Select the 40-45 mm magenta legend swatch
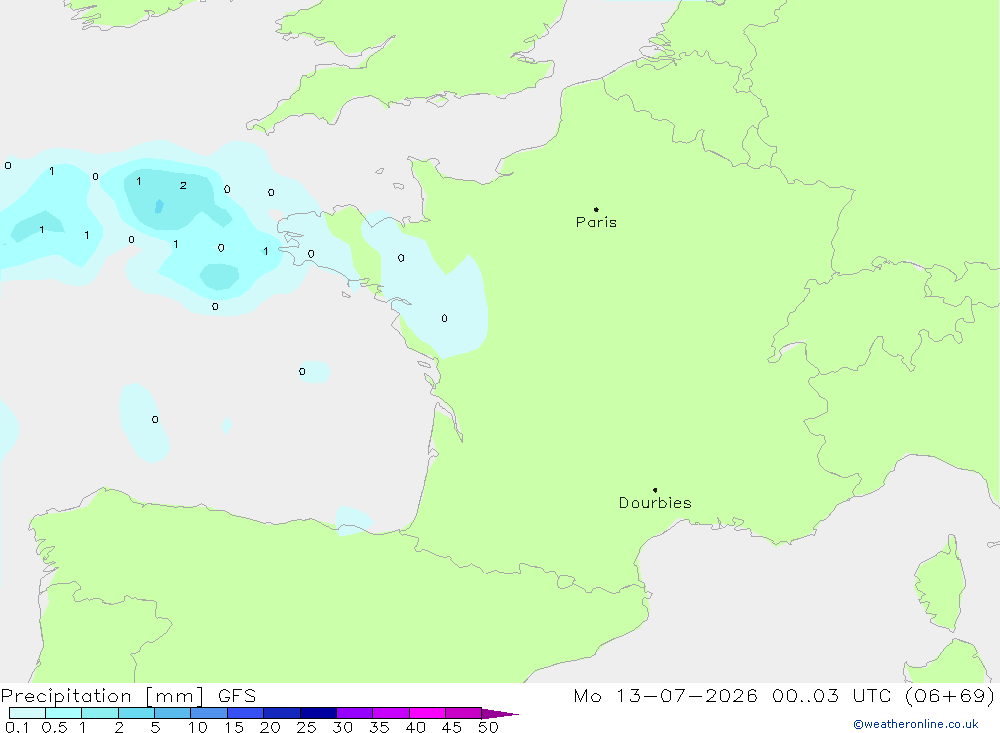The height and width of the screenshot is (733, 1000). click(427, 713)
